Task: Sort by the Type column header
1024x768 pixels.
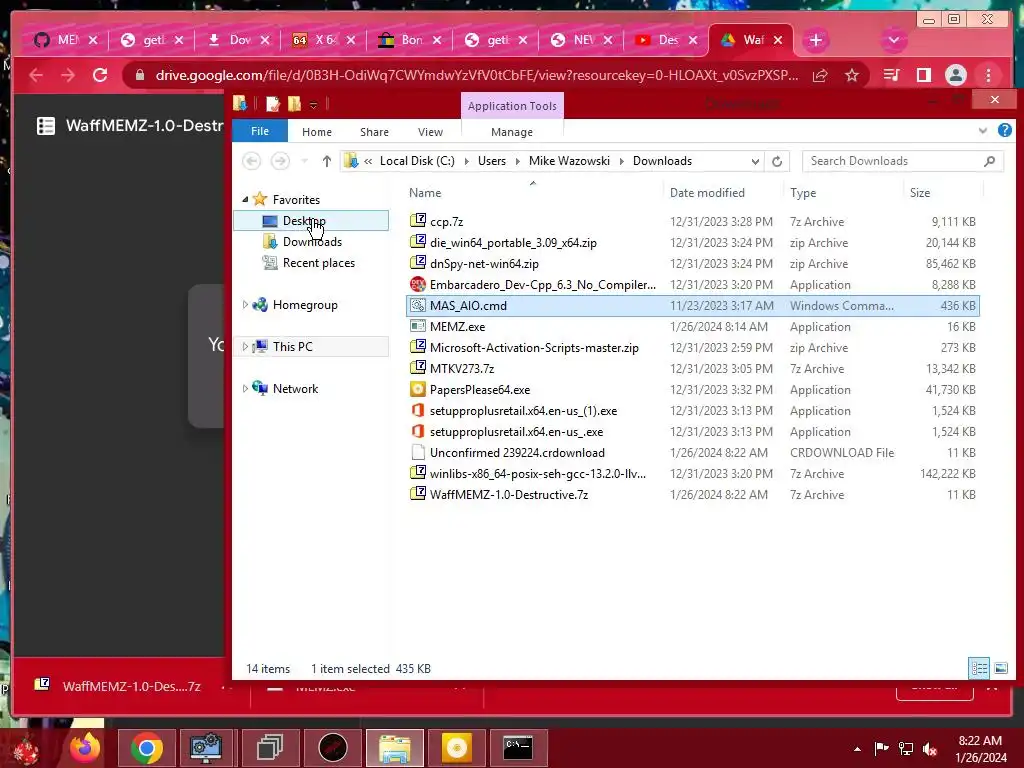Action: coord(803,193)
